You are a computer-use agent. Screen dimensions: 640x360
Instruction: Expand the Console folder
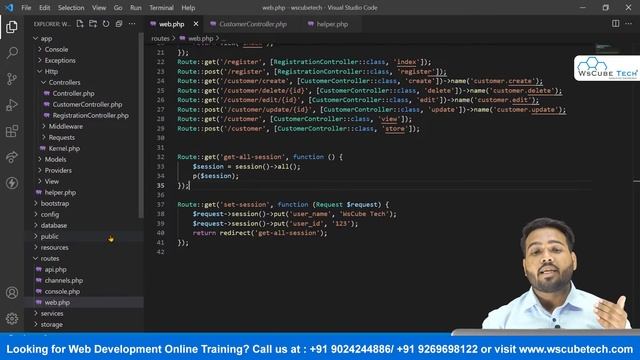click(x=56, y=49)
